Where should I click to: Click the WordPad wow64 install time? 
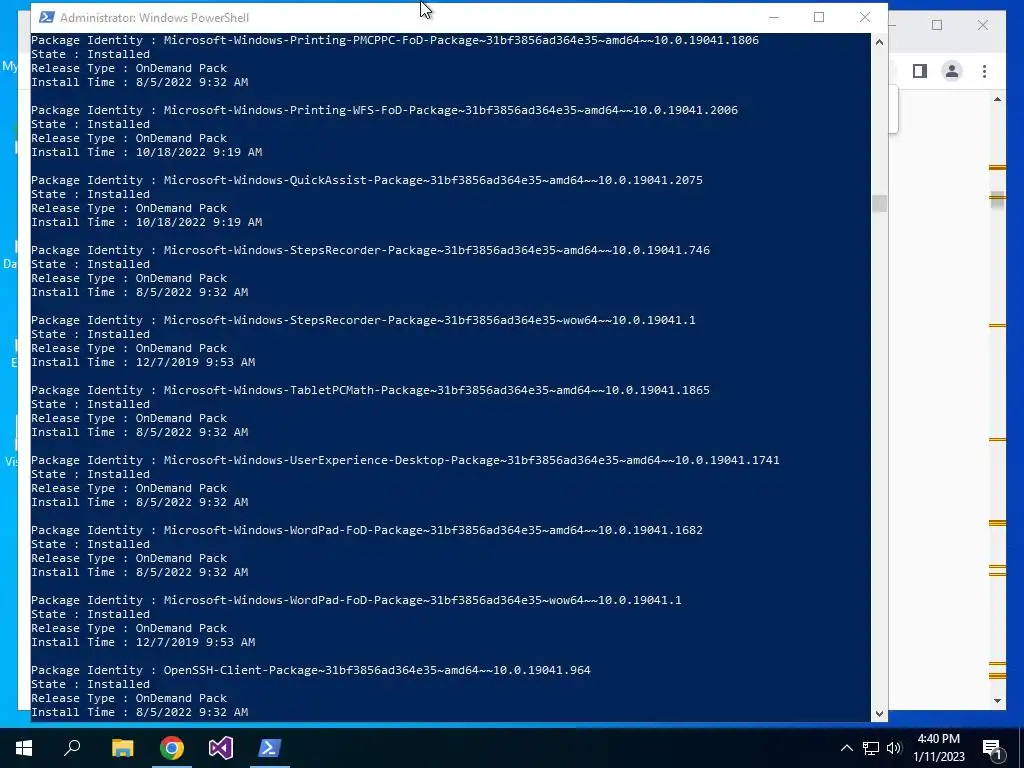(143, 641)
